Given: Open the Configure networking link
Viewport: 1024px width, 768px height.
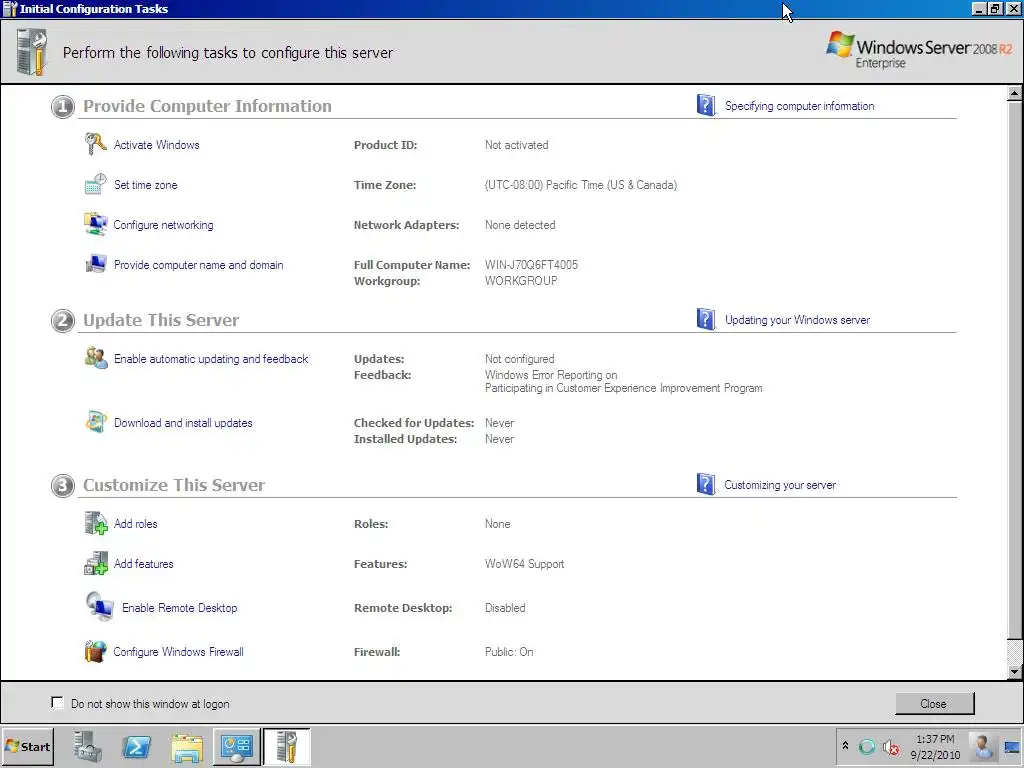Looking at the screenshot, I should [x=163, y=225].
